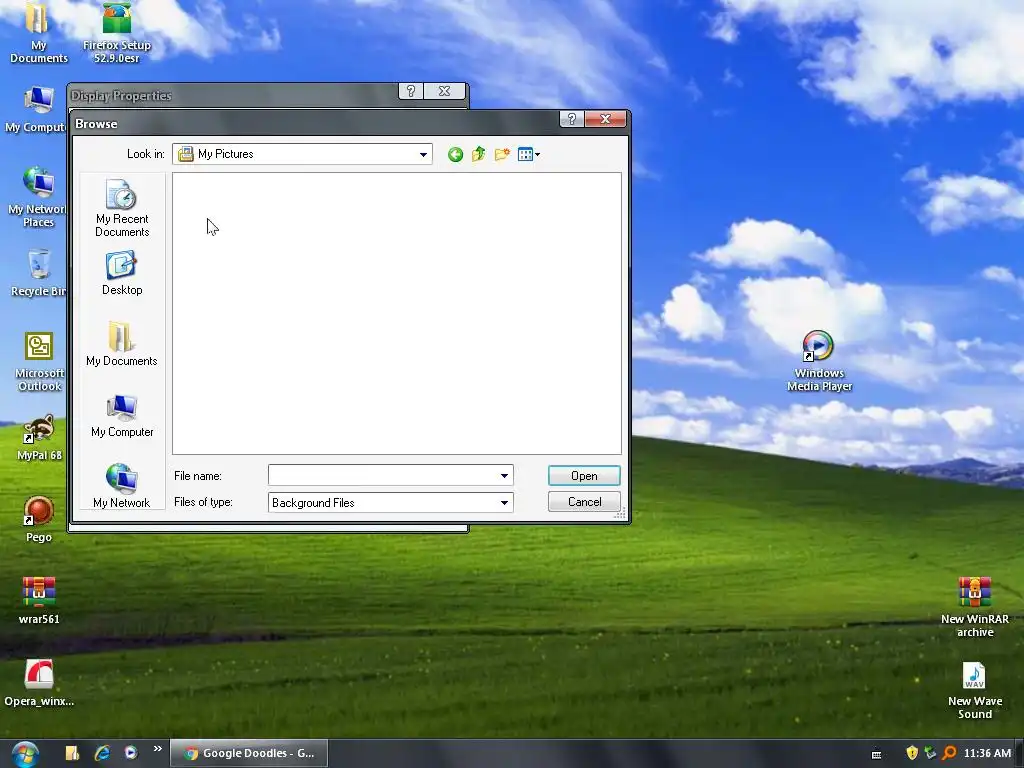
Task: Create a new folder in Browse dialog
Action: 502,154
